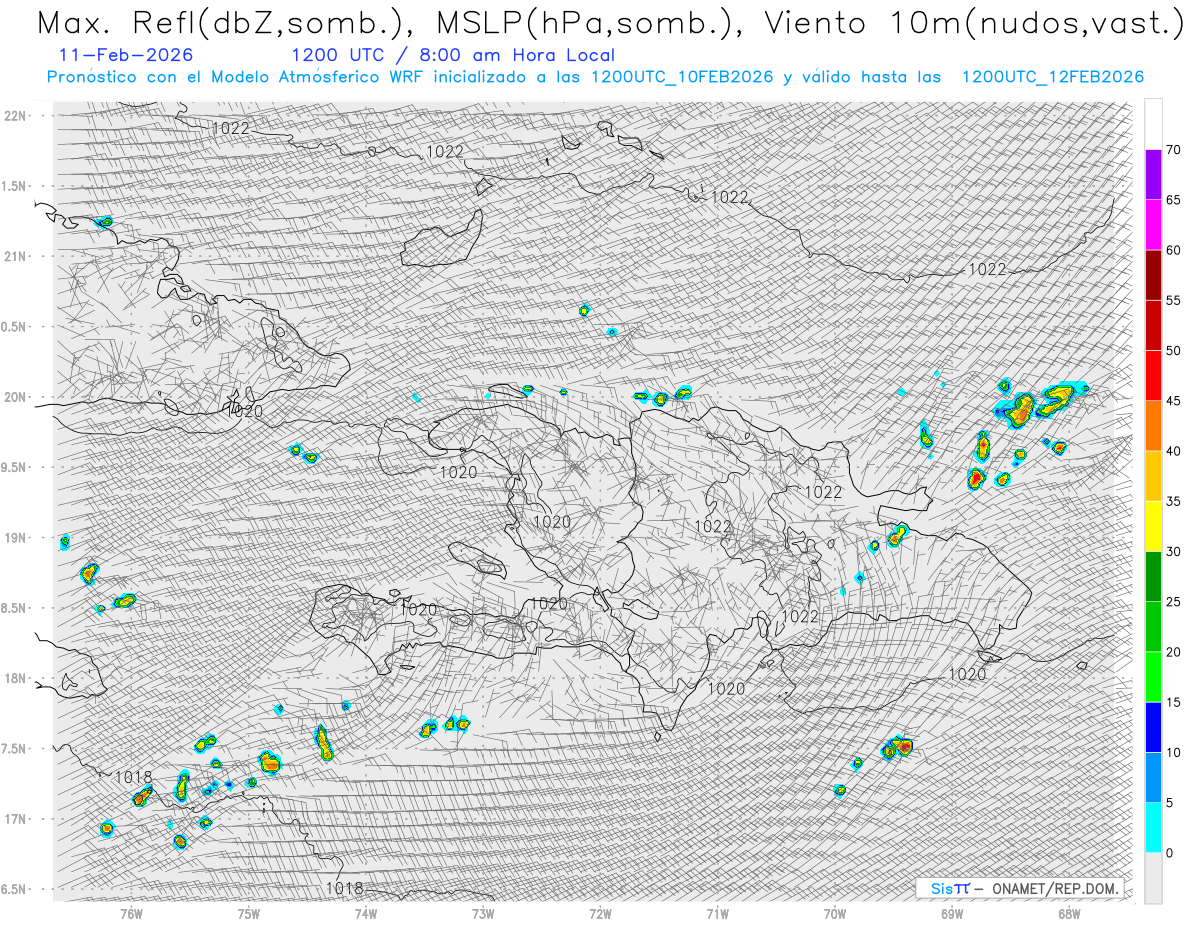Click the "1200UTC_10FEB2026" initialization time text

[x=683, y=77]
